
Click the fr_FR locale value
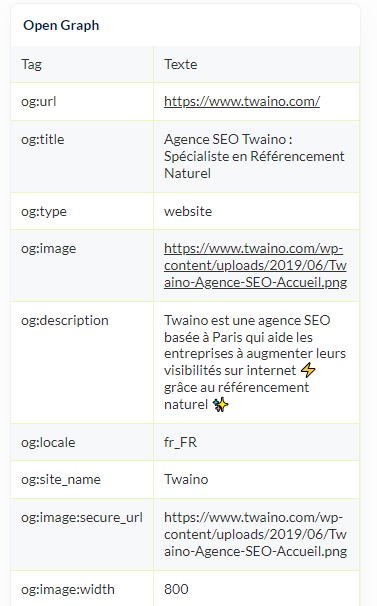(x=181, y=442)
